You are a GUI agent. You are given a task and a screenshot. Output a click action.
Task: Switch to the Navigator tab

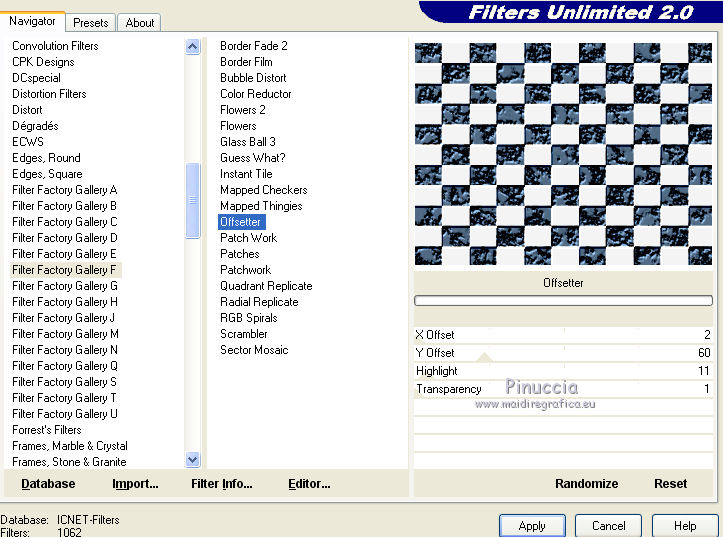(32, 21)
